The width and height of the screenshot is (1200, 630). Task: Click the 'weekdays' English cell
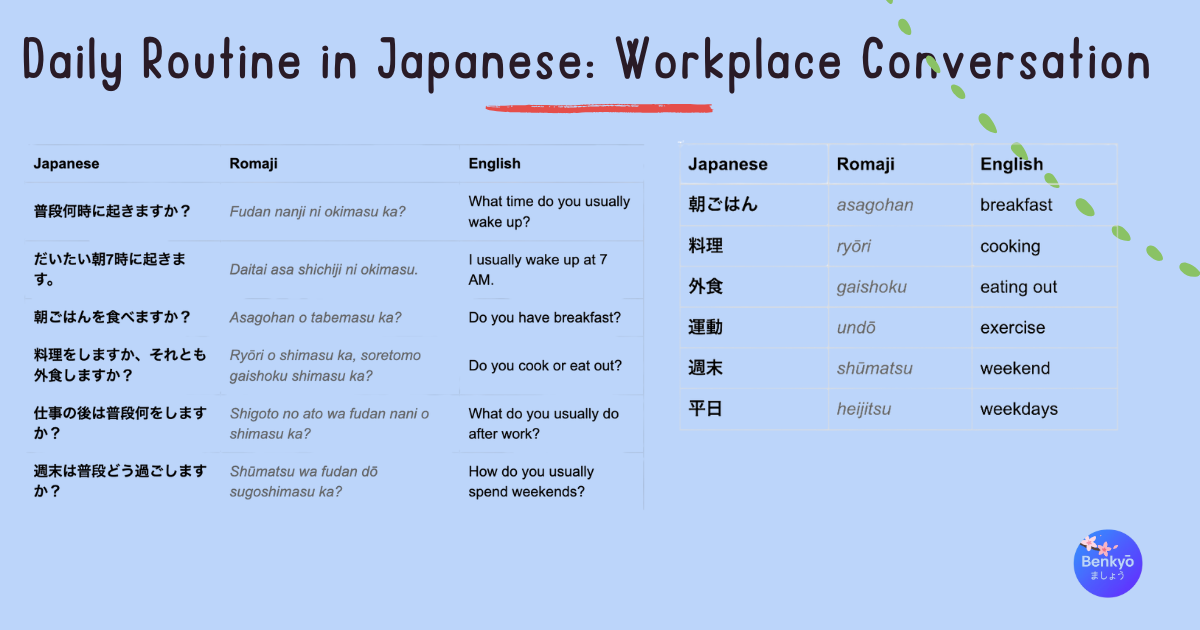click(1019, 409)
